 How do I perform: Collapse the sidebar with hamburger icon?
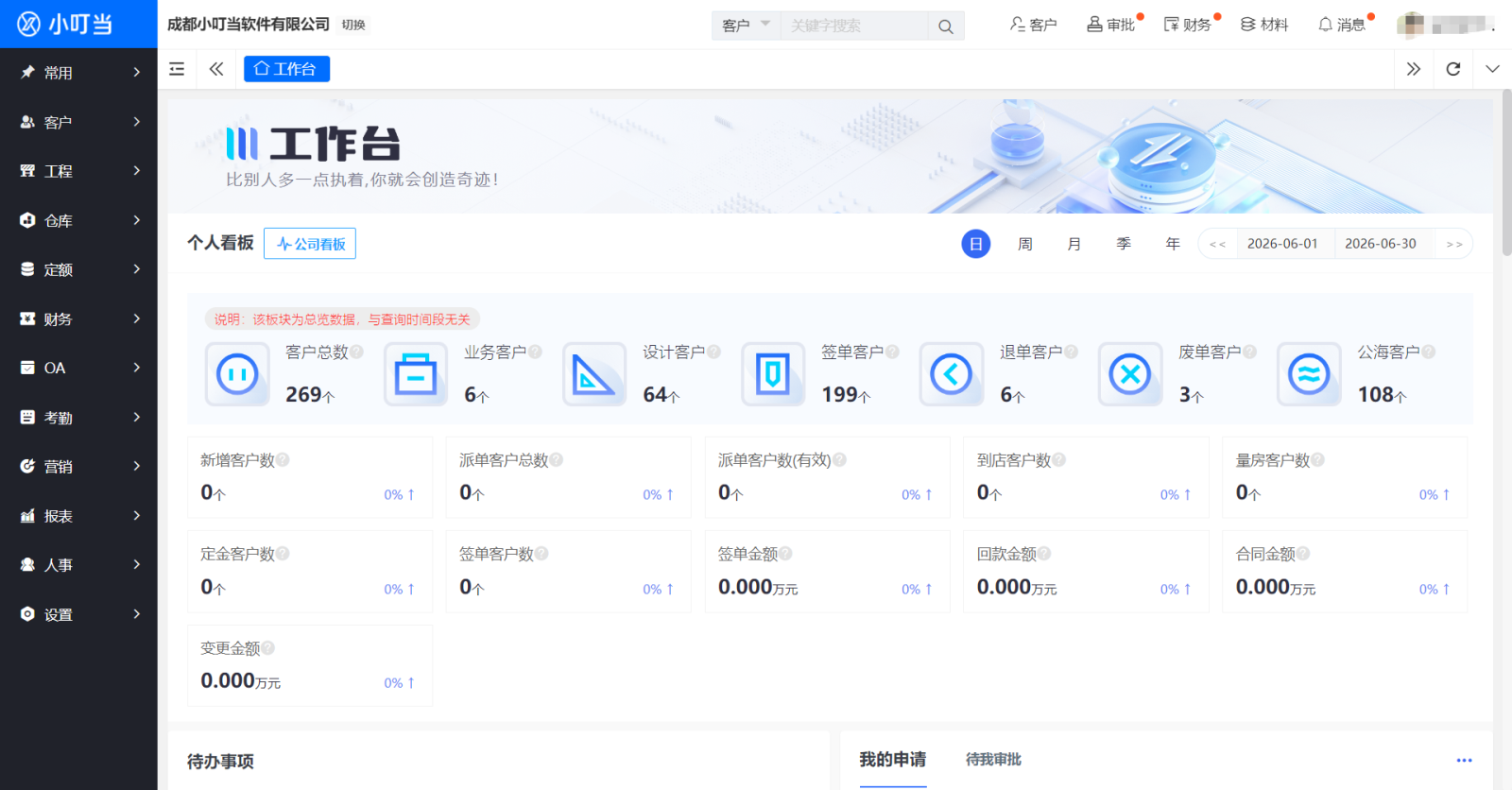point(177,69)
